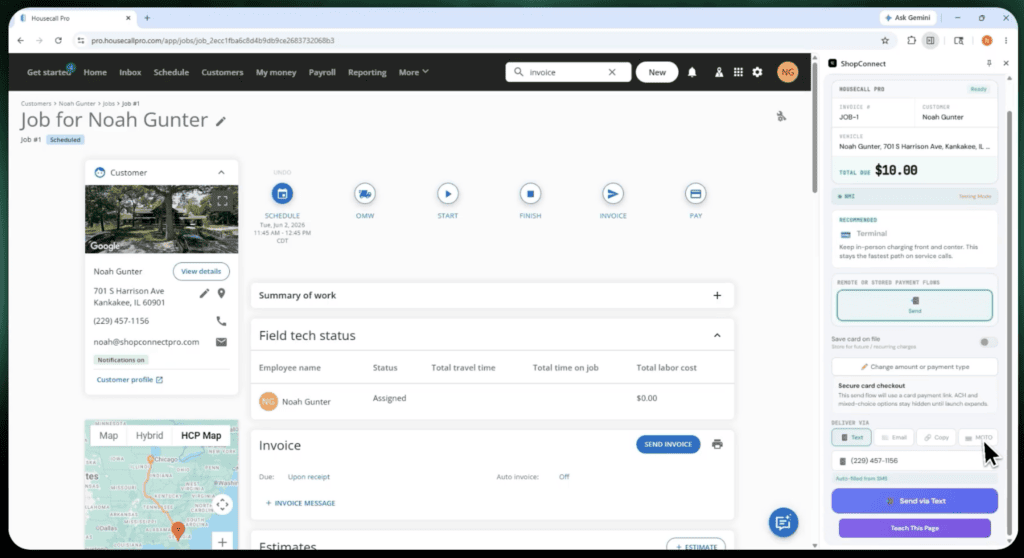1024x558 pixels.
Task: Open Home in the top navigation
Action: point(95,72)
